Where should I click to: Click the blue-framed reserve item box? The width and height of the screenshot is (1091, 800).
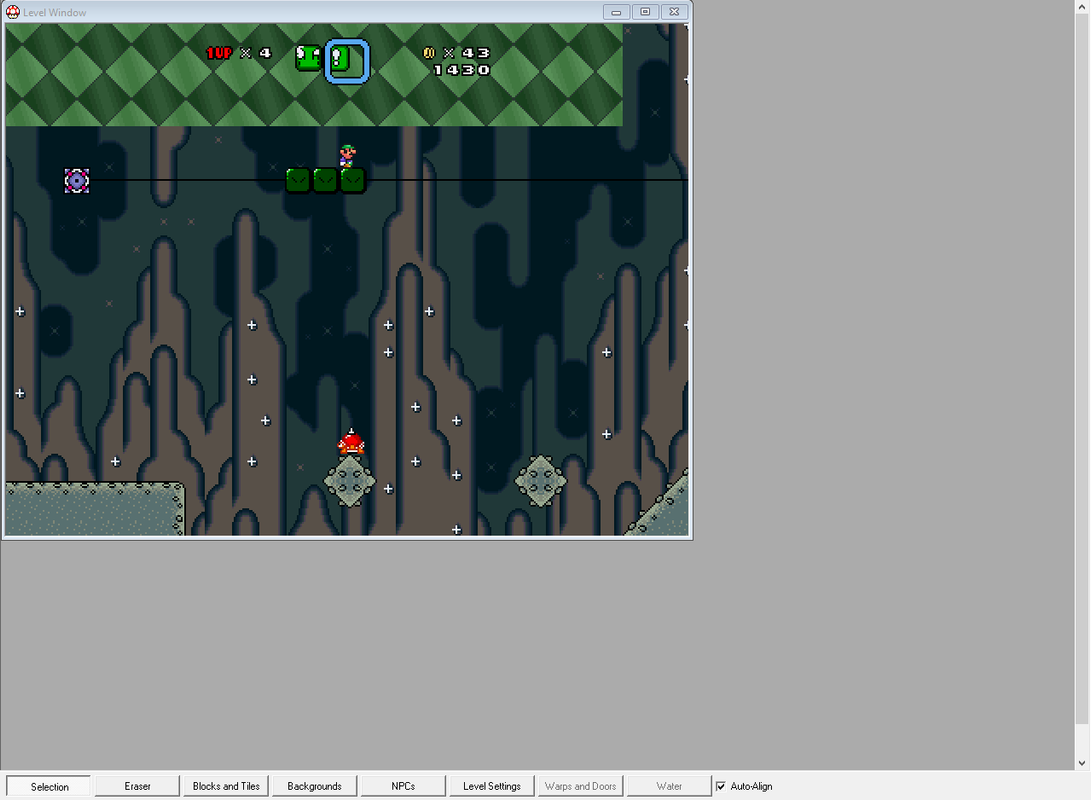pos(347,61)
